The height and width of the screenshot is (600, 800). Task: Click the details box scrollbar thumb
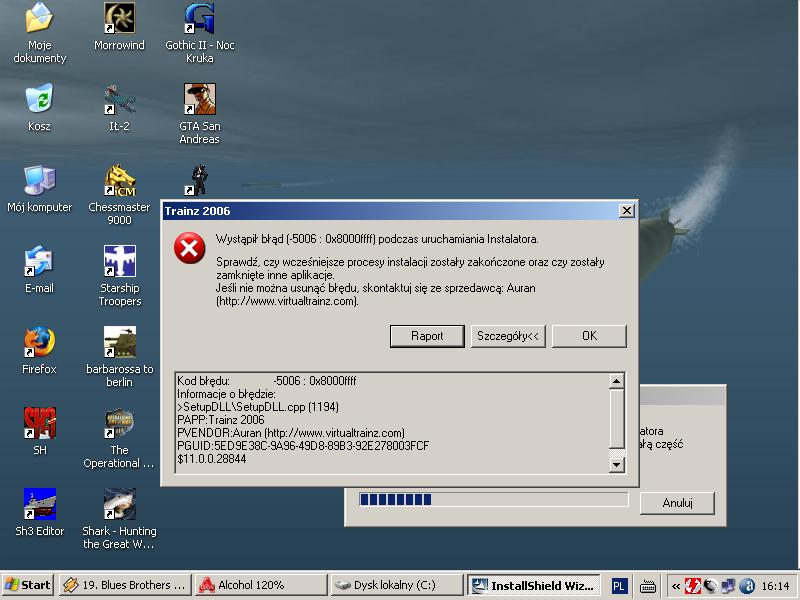click(x=616, y=419)
